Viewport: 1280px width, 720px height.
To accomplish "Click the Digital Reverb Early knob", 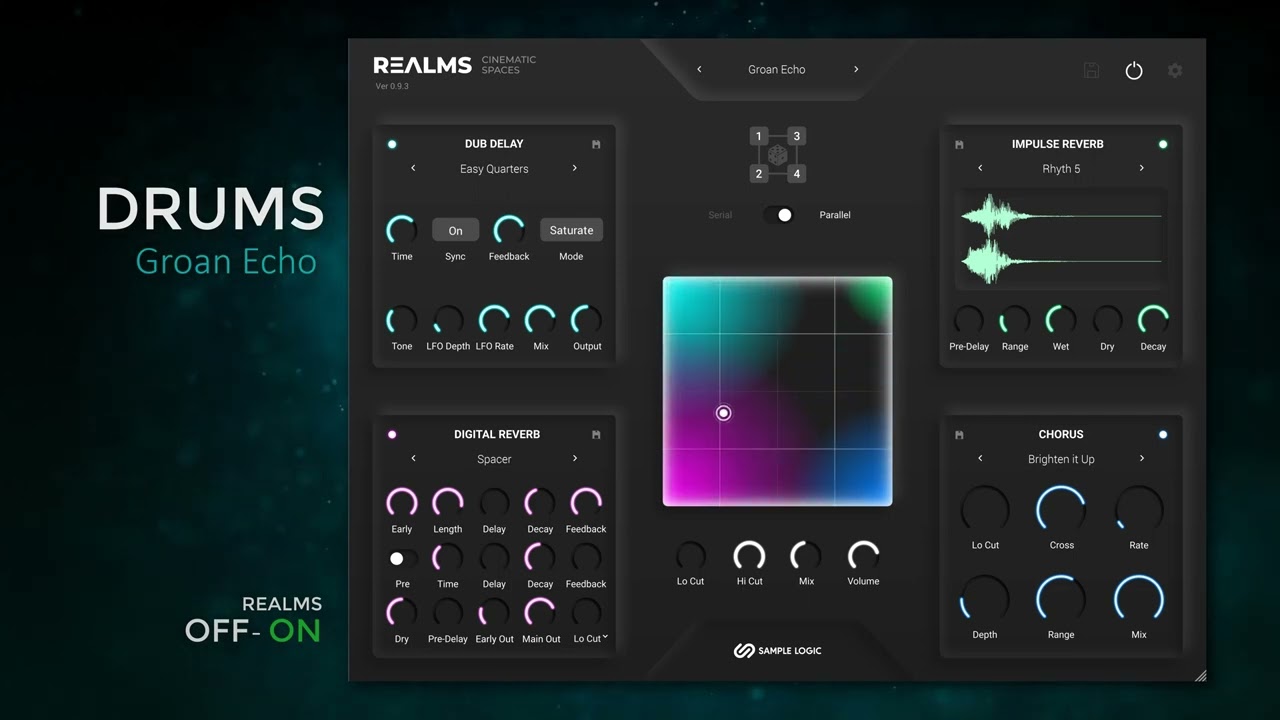I will click(402, 503).
